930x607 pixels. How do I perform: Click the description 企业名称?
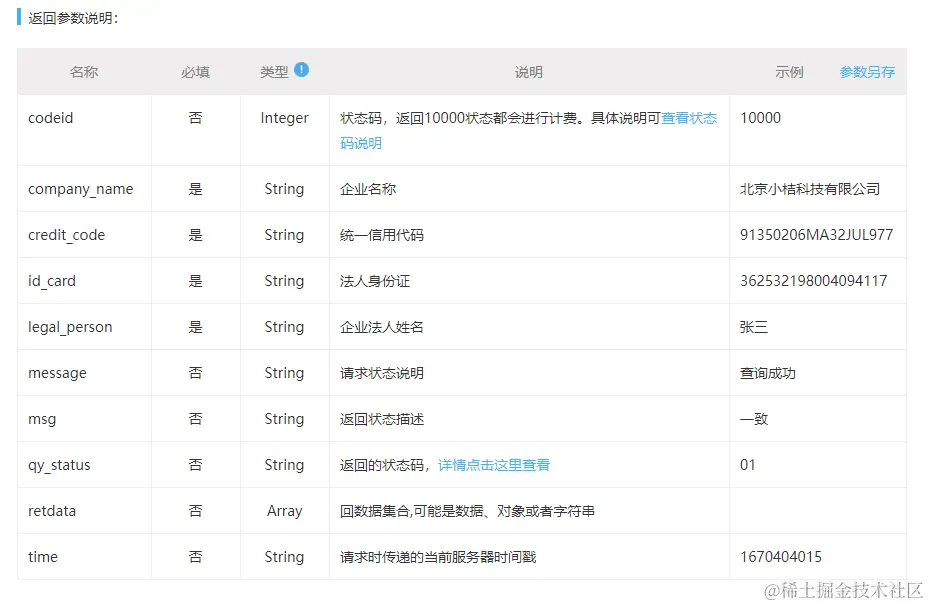coord(368,189)
